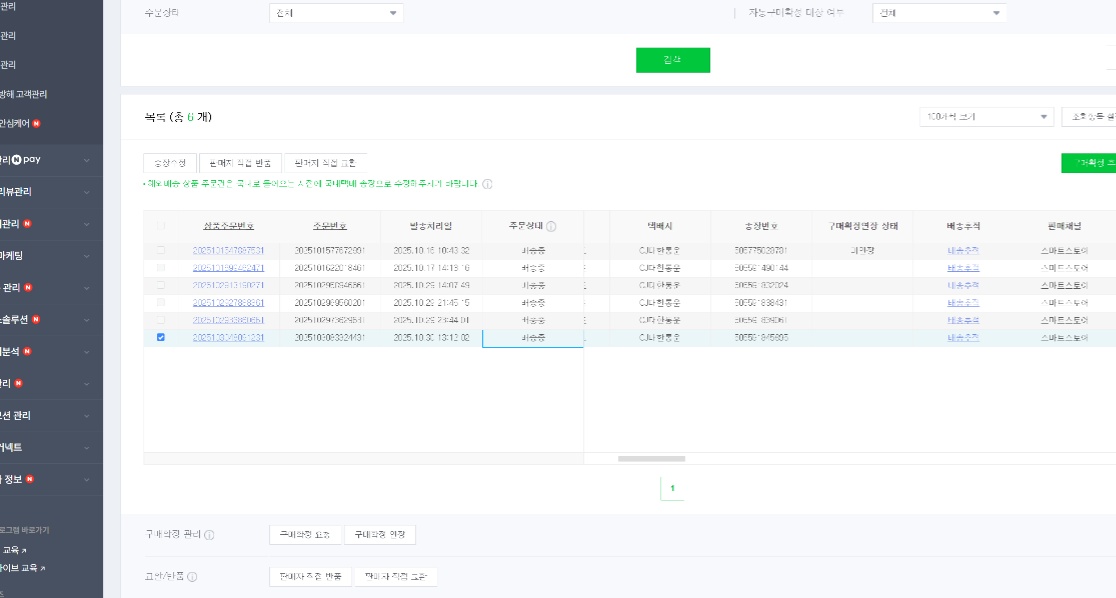
Task: Click order number cell 2025101622018401
Action: point(330,268)
